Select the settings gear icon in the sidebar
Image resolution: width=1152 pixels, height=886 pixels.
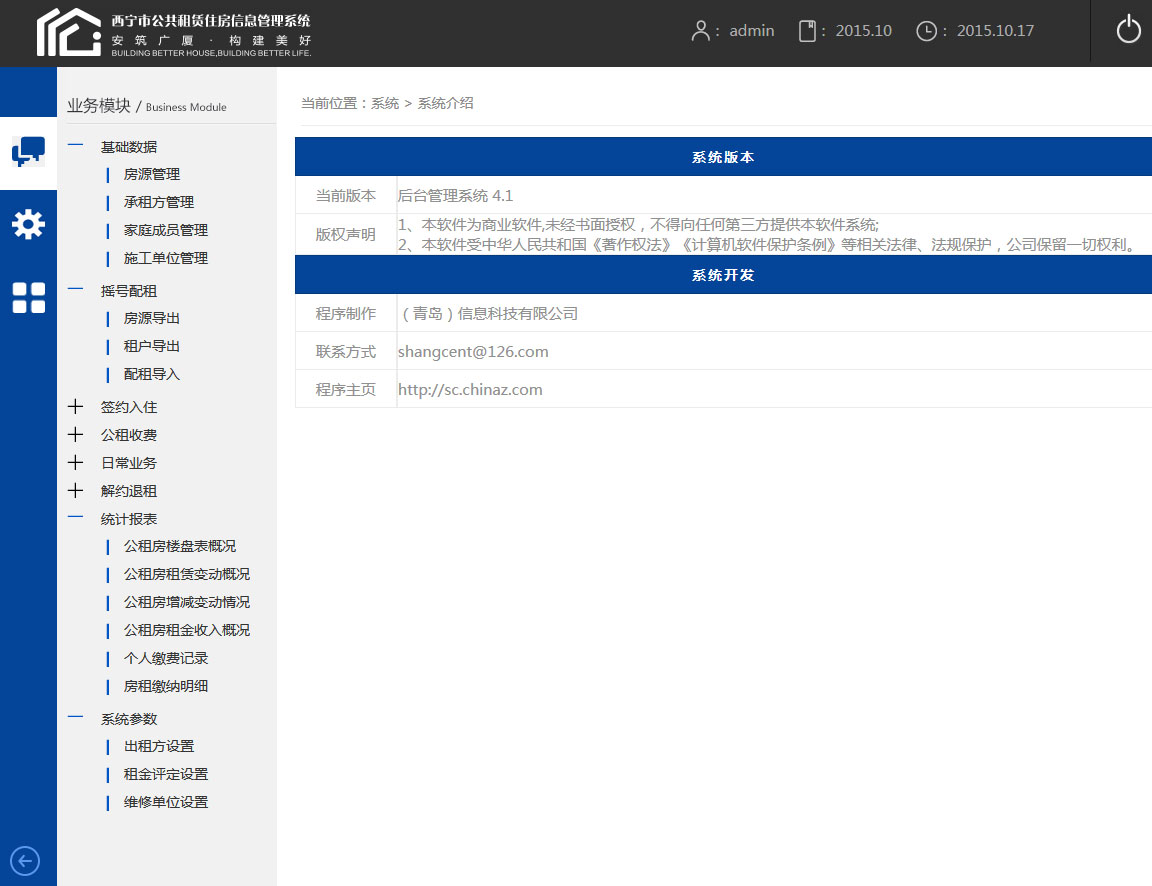coord(28,224)
